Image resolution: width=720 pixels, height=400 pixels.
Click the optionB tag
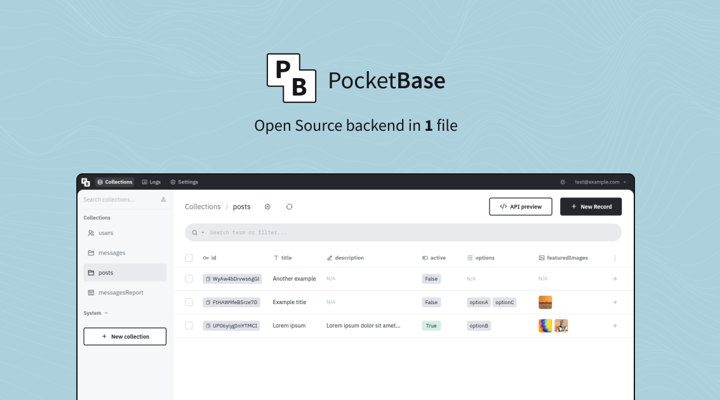[478, 326]
